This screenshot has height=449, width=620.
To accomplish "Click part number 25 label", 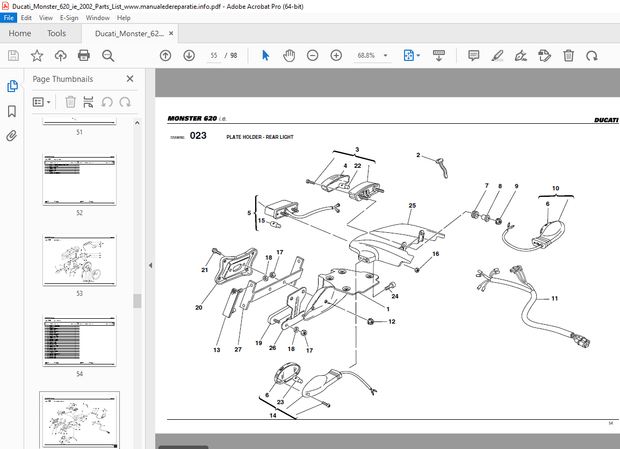I will pos(412,206).
